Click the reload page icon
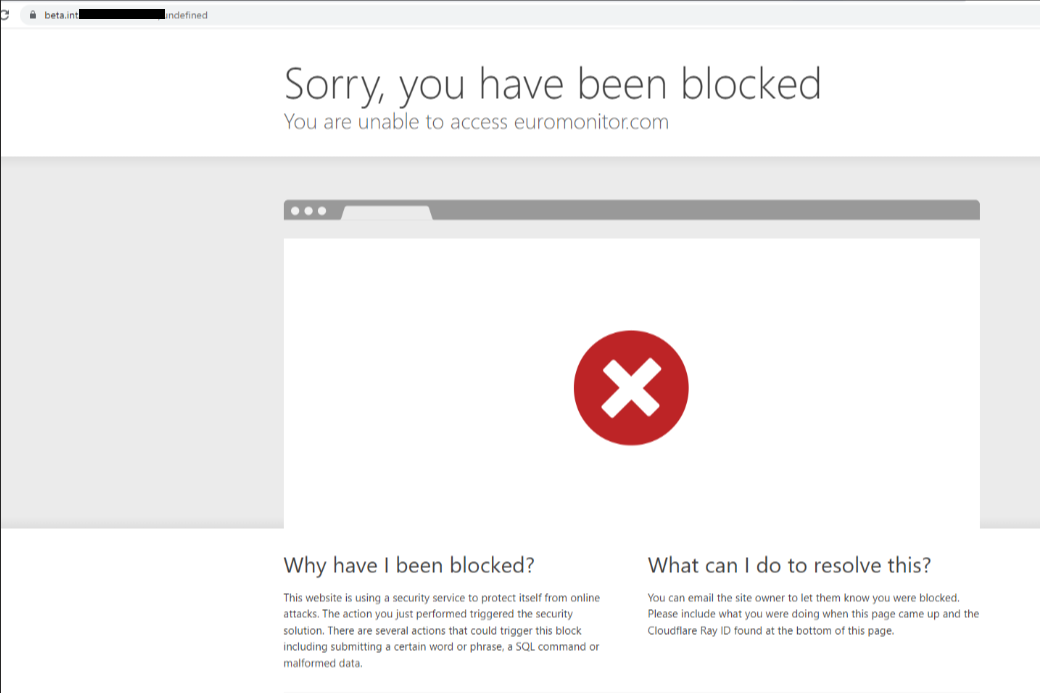1040x693 pixels. pos(5,15)
